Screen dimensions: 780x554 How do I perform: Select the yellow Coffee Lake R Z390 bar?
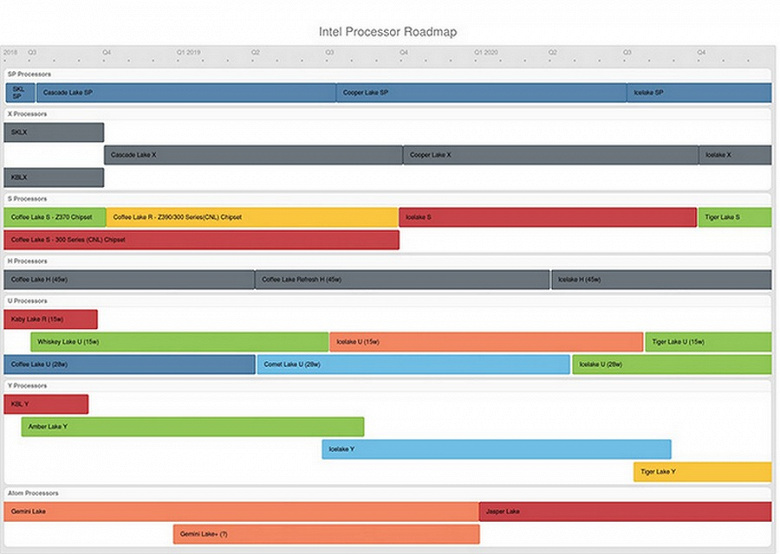[x=252, y=217]
